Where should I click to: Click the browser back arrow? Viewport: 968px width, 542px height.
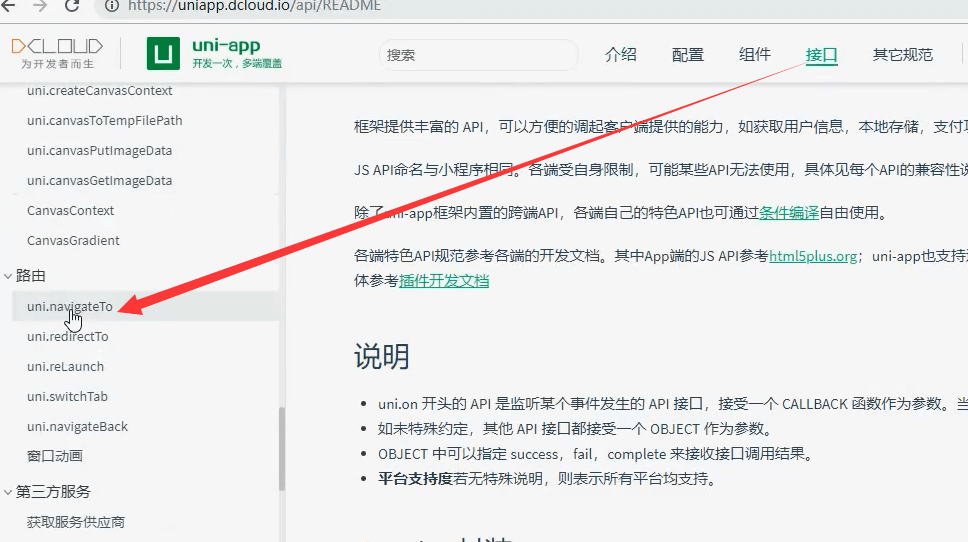[9, 6]
